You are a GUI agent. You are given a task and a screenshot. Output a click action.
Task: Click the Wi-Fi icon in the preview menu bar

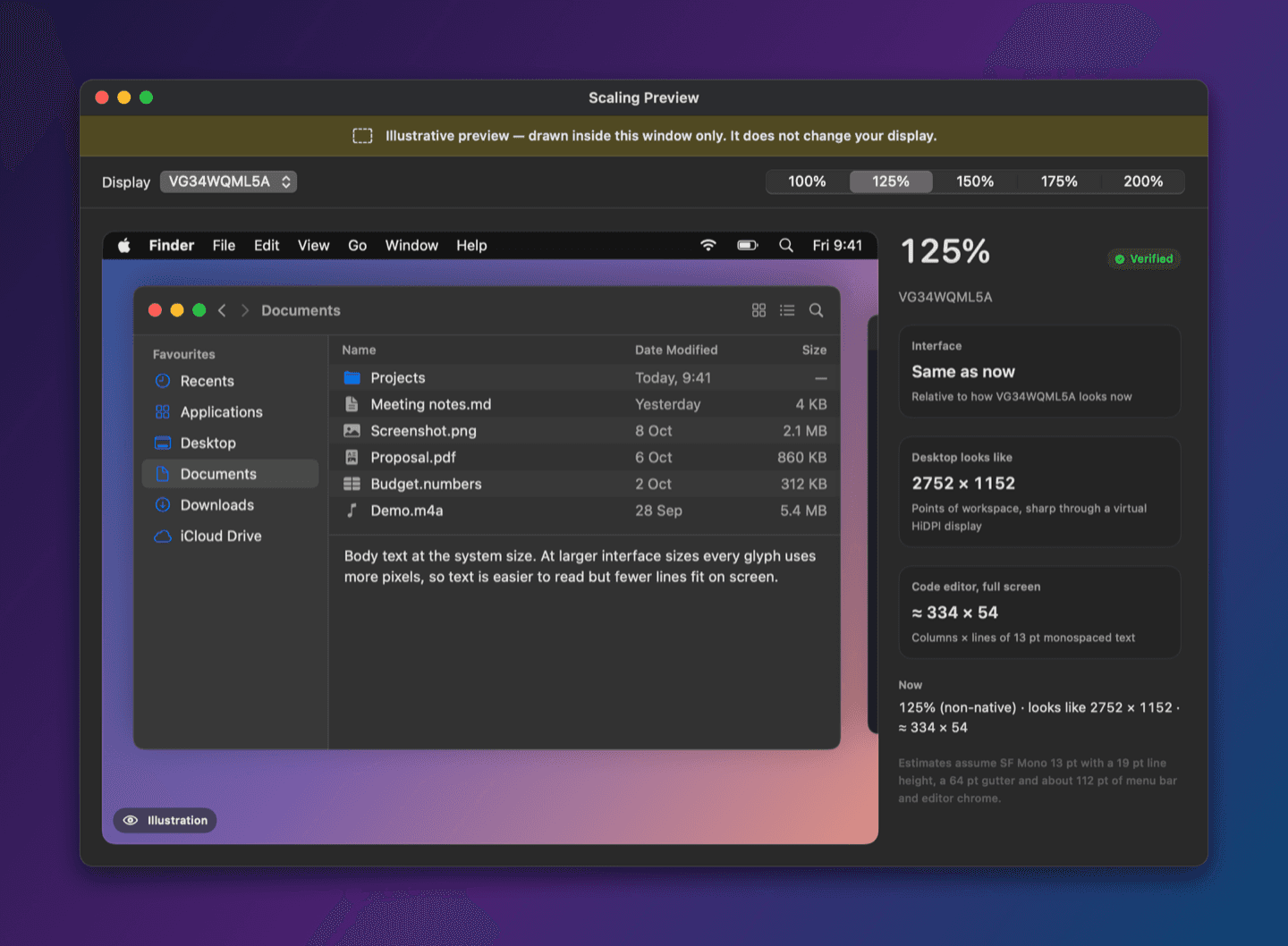pos(708,245)
